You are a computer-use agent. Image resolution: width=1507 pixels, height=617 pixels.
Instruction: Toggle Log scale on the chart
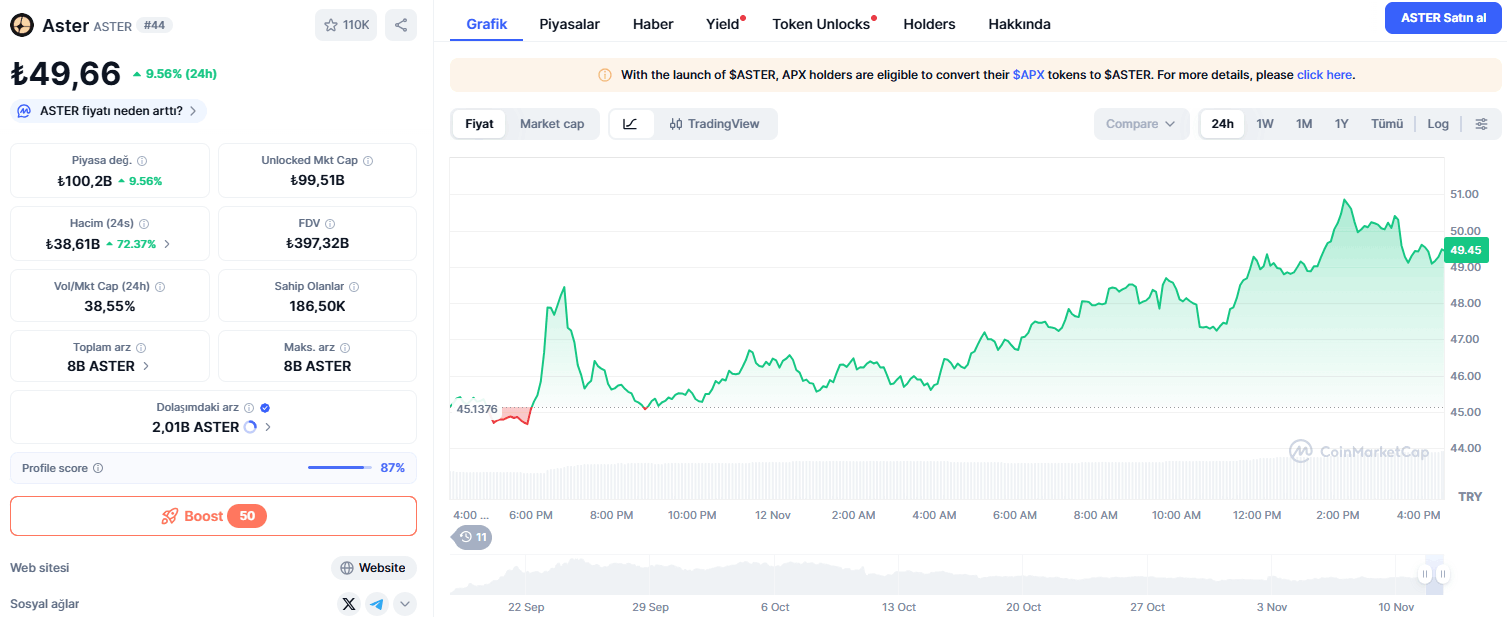click(1438, 124)
